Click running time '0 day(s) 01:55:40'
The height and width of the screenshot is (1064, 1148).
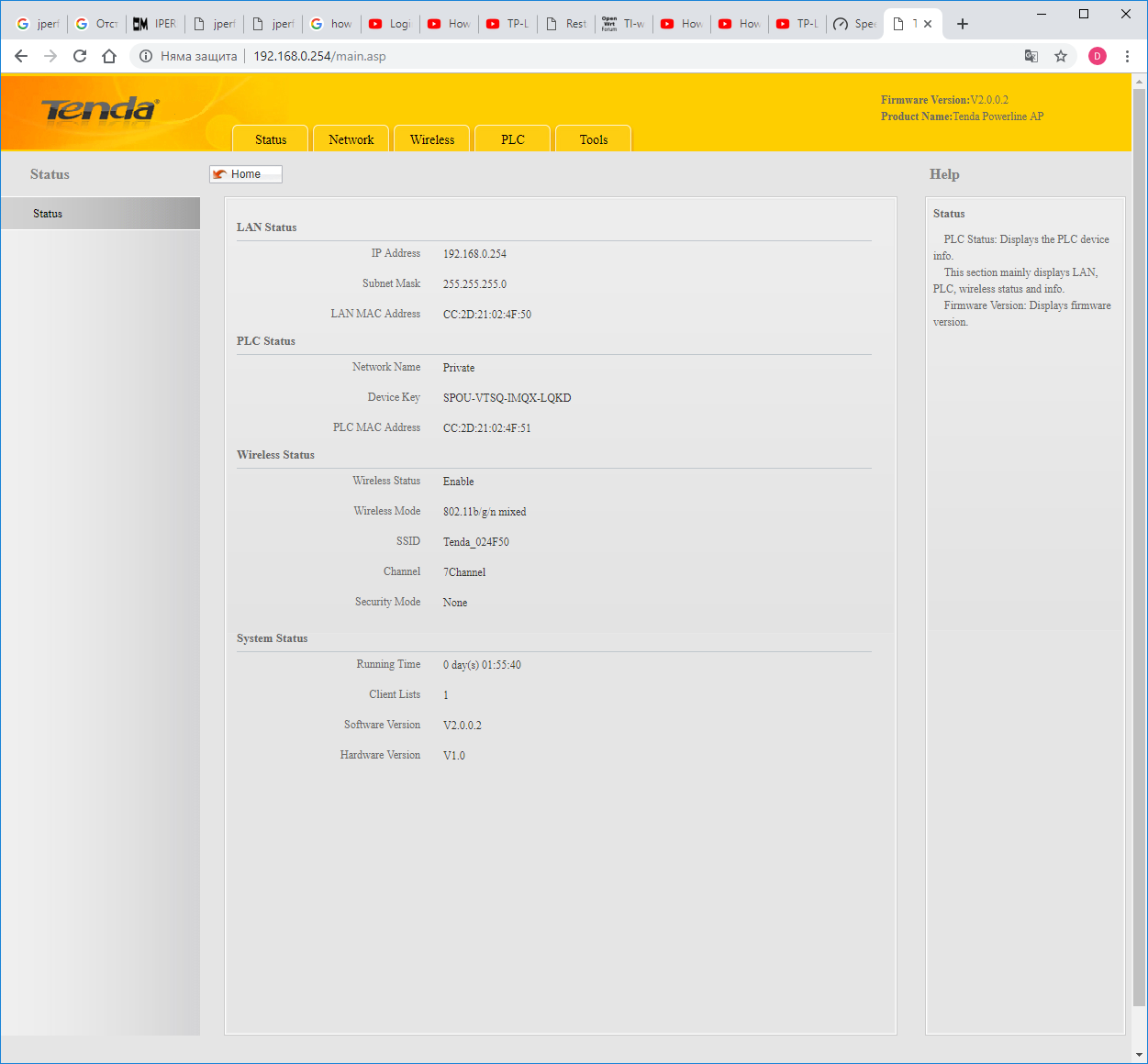(482, 665)
